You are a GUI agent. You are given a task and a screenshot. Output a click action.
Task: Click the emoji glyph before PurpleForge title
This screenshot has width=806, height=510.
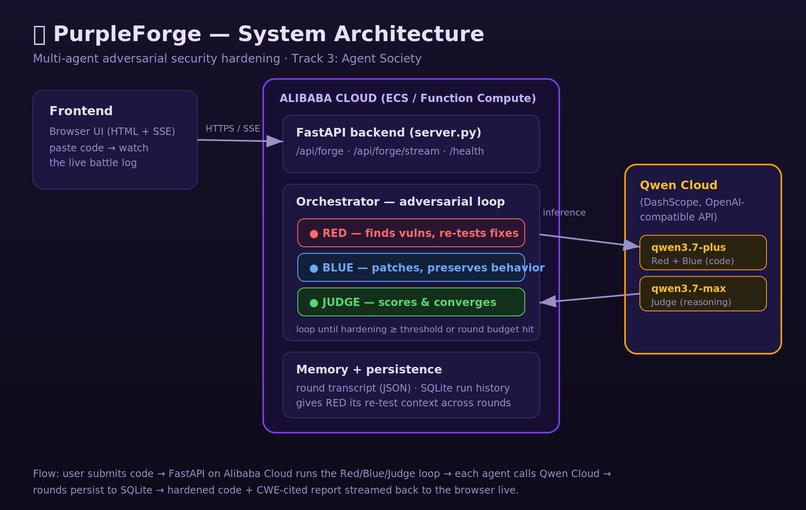(39, 35)
